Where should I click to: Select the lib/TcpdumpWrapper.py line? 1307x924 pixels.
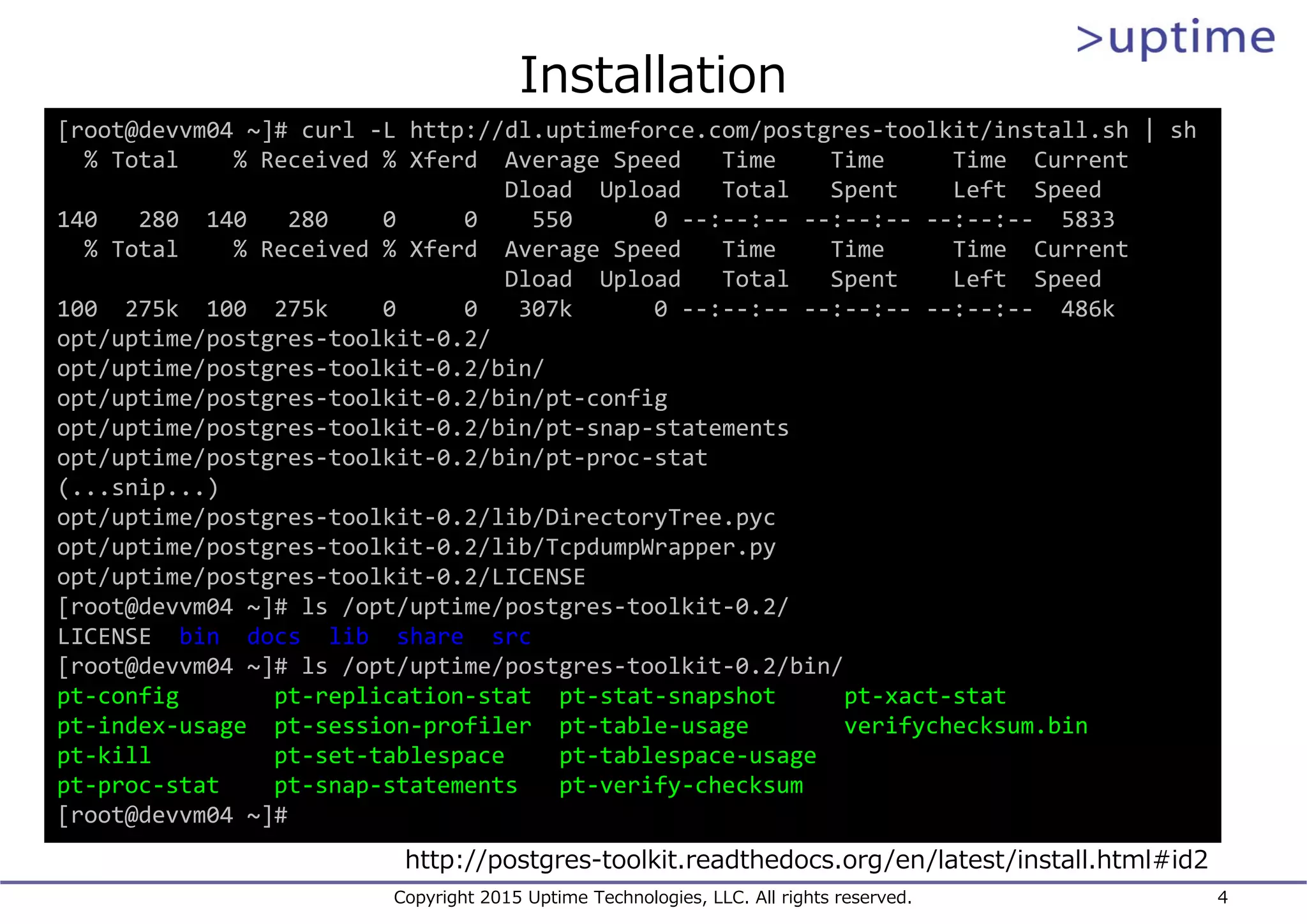pyautogui.click(x=416, y=547)
